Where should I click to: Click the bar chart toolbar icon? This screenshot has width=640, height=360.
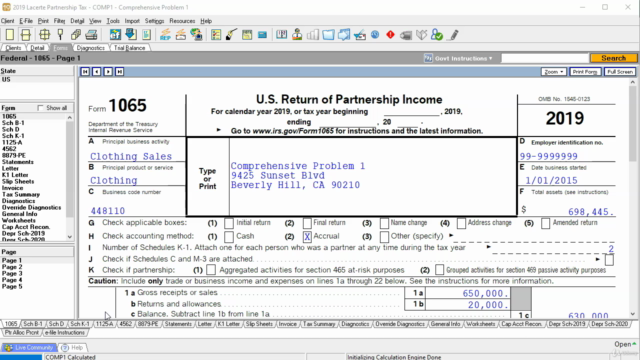tap(313, 35)
